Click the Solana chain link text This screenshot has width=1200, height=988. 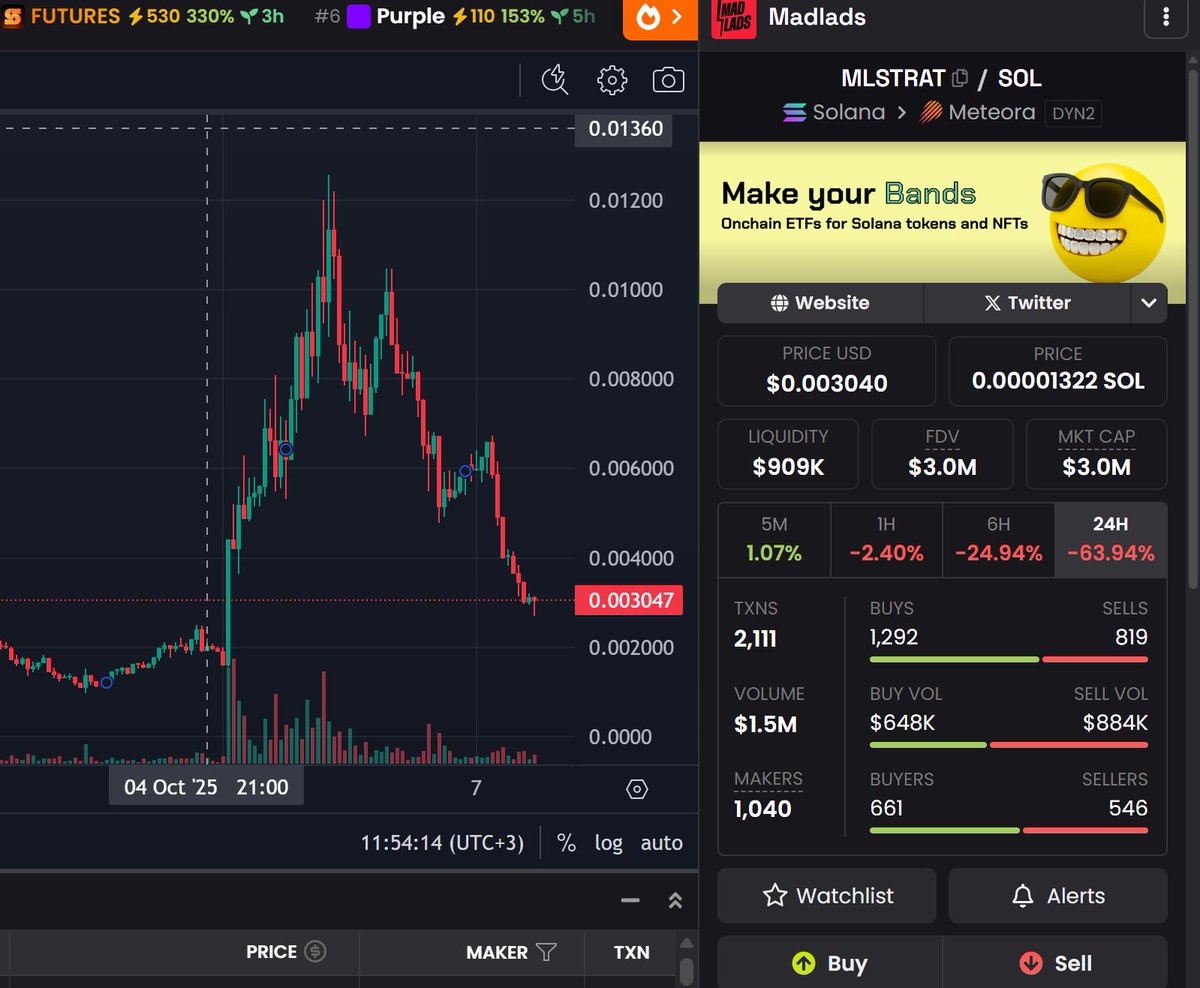pos(848,112)
